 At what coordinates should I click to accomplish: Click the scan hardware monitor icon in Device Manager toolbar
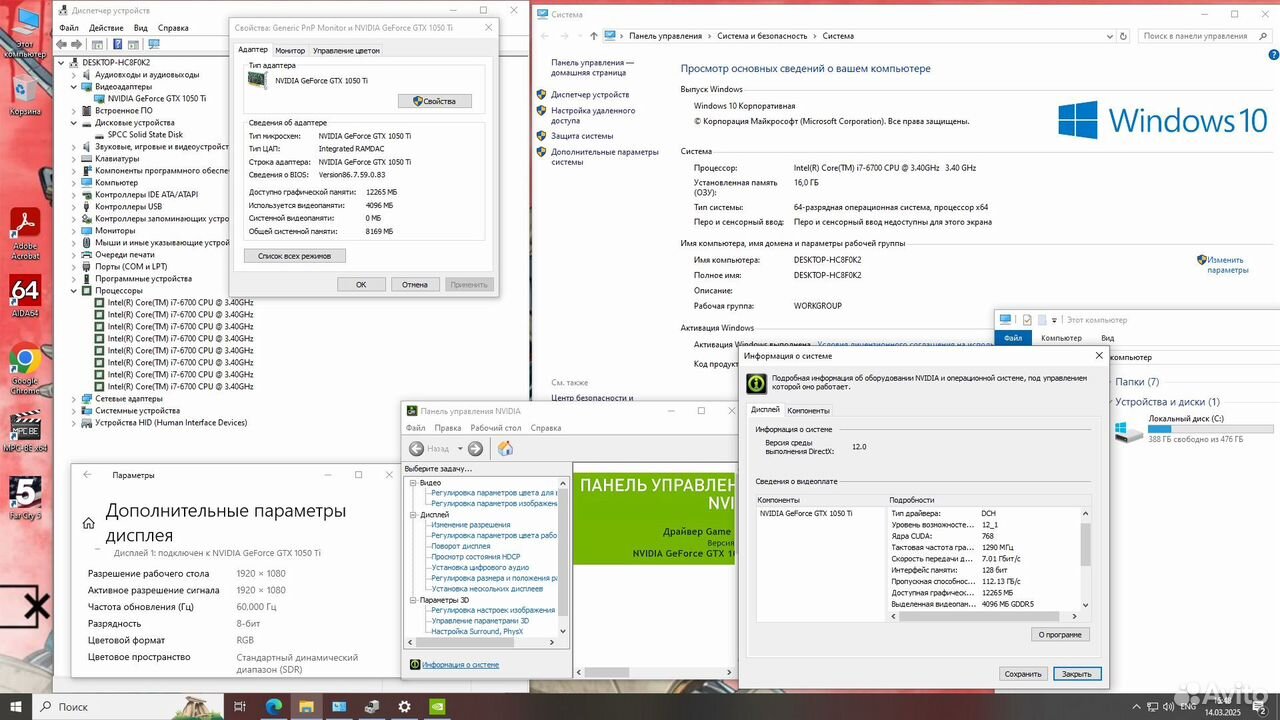tap(154, 44)
